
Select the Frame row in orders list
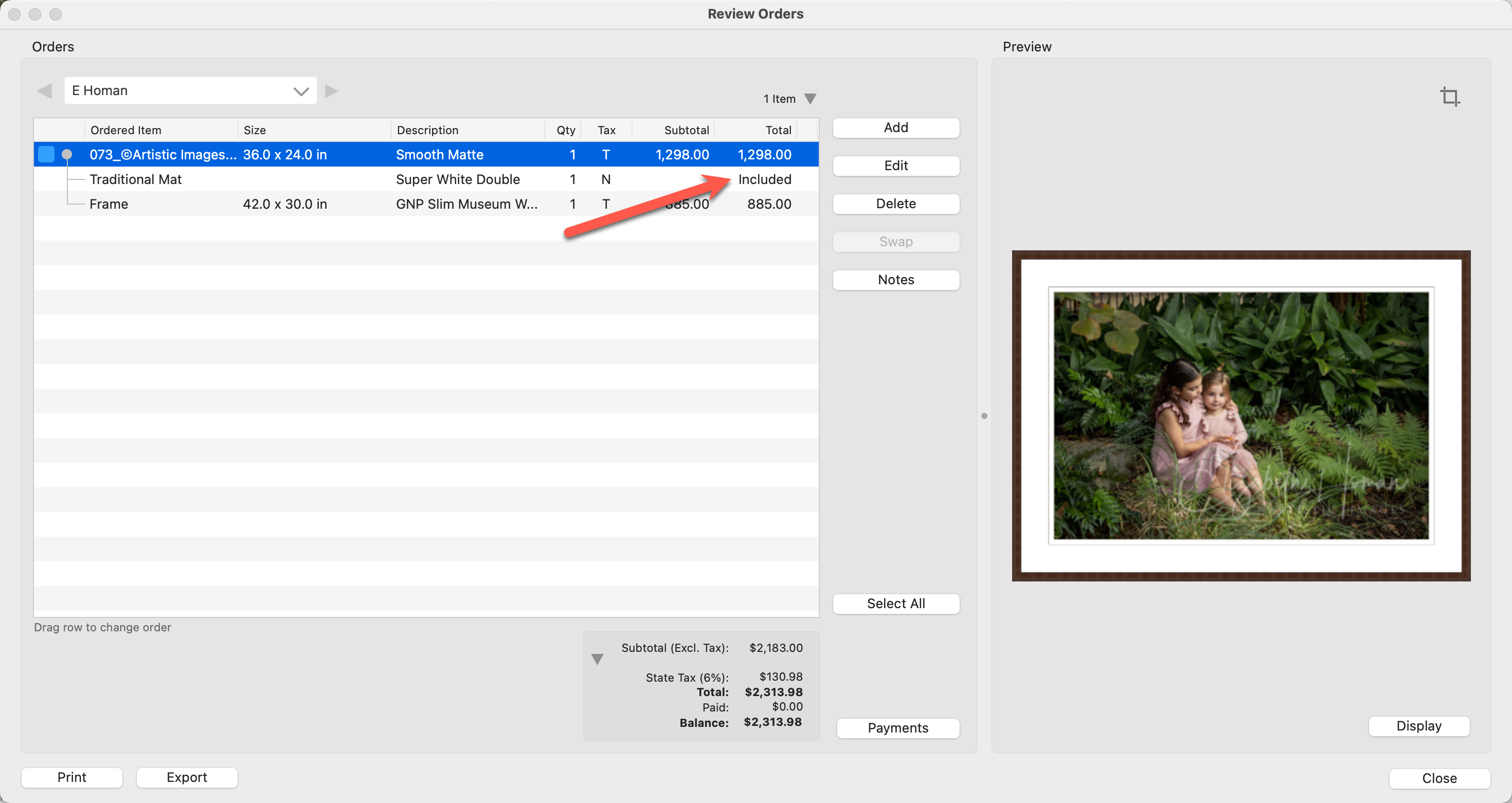109,204
